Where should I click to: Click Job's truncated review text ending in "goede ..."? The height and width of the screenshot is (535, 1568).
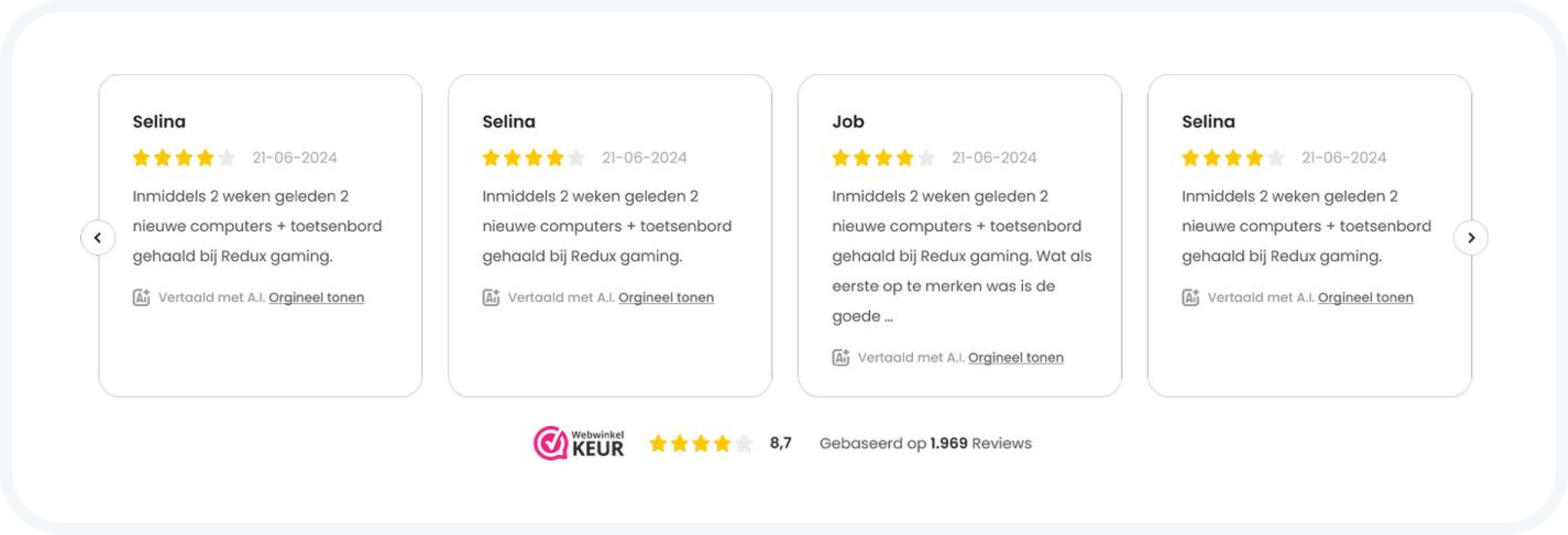point(961,256)
